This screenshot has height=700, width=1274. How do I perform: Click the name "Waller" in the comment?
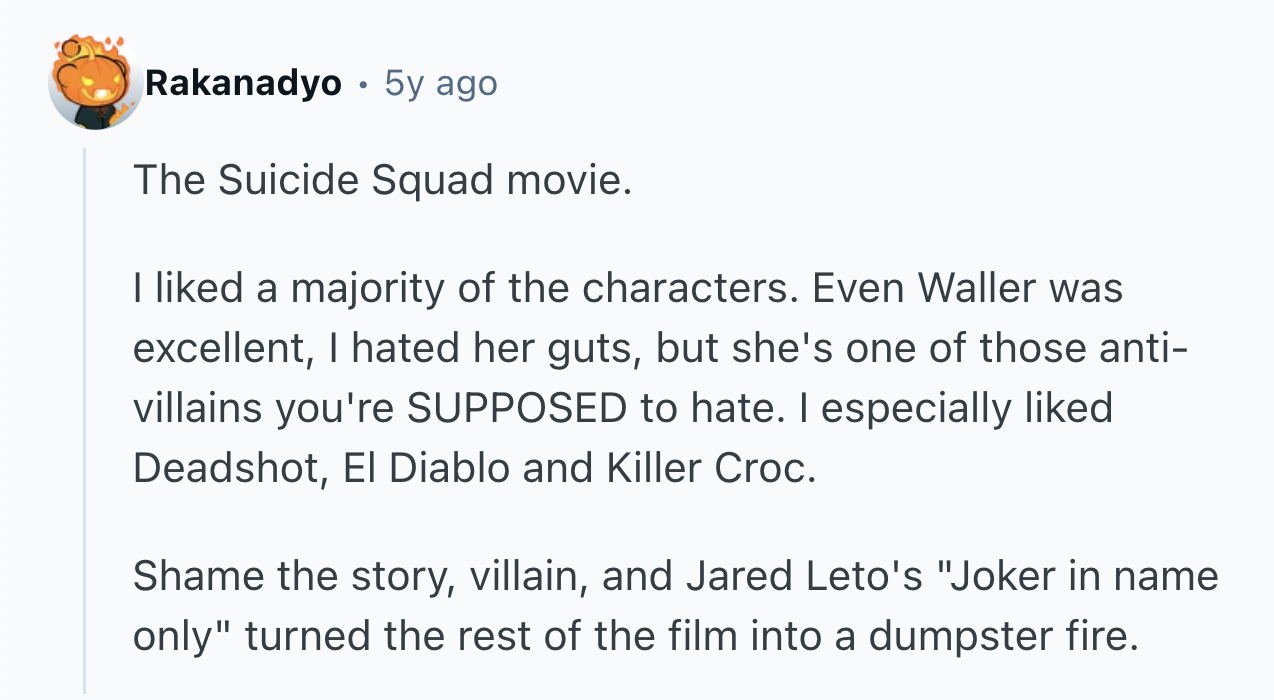[x=977, y=289]
